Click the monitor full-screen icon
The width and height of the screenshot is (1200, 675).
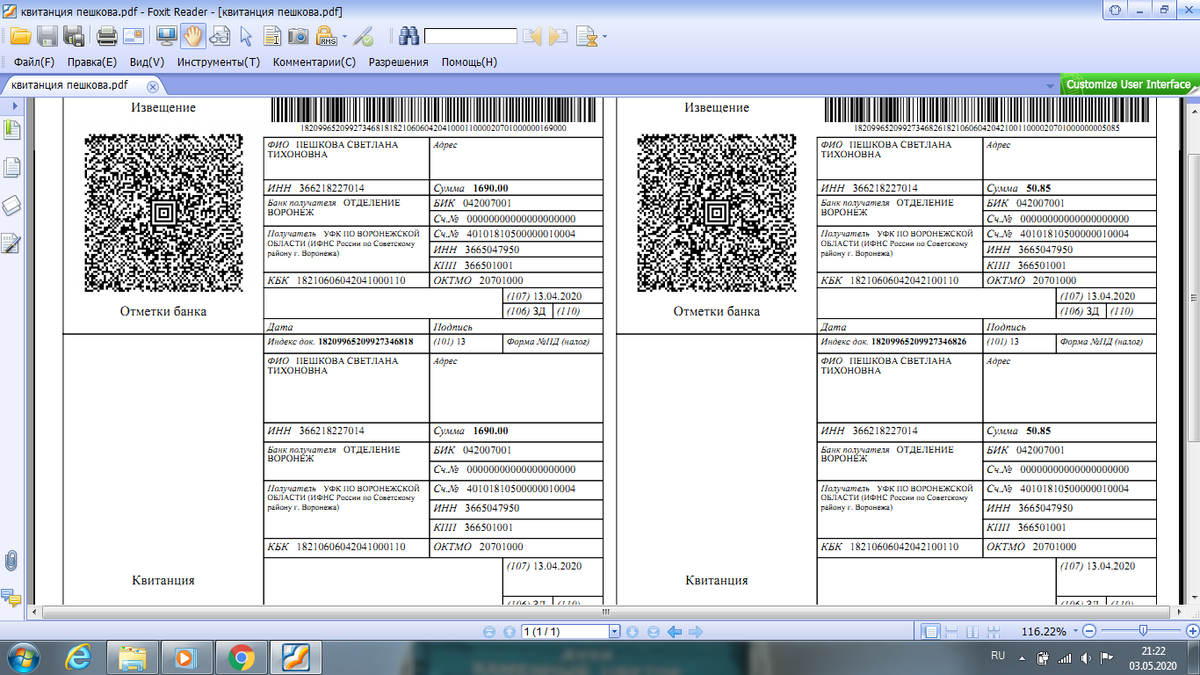(x=167, y=37)
